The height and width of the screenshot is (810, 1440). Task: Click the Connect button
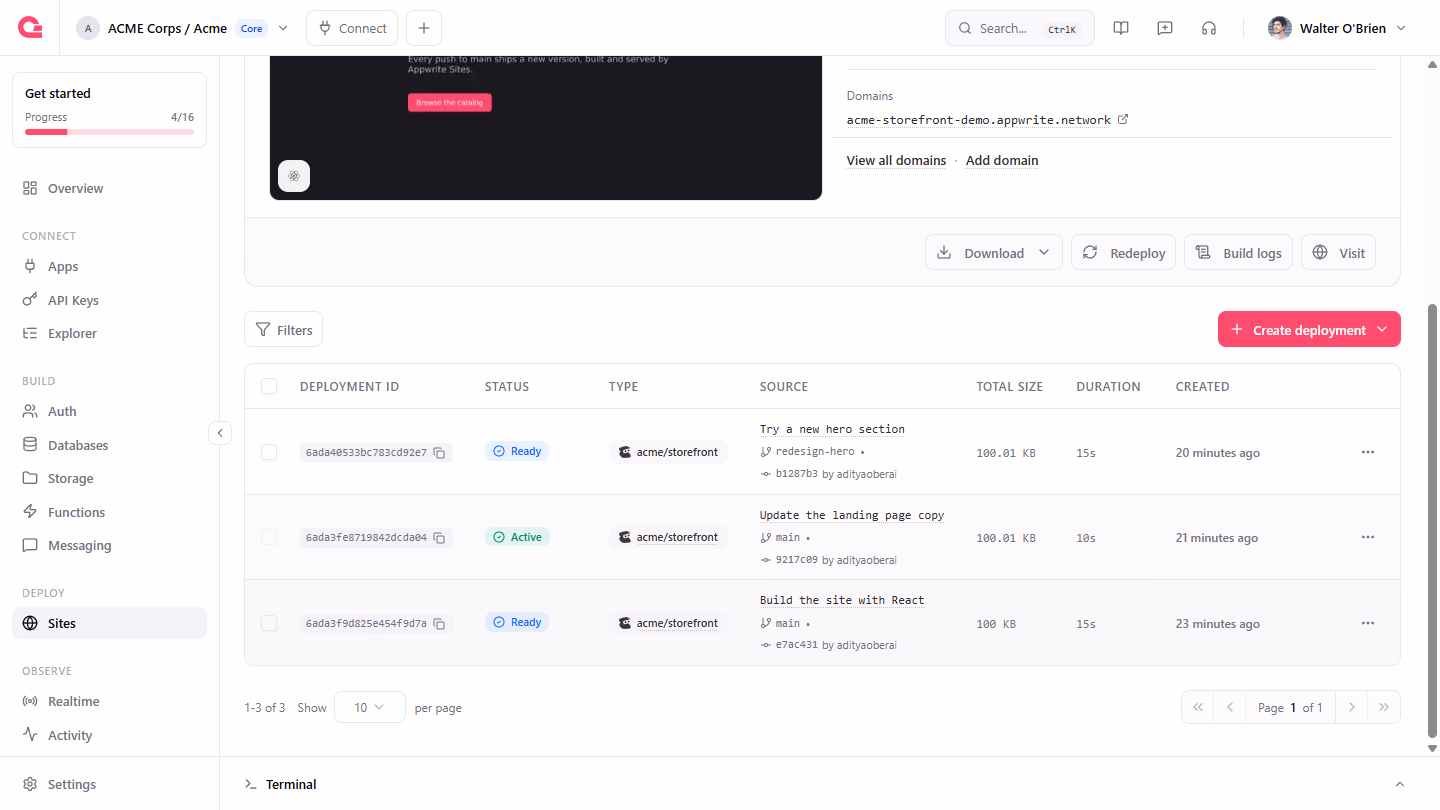click(x=352, y=28)
